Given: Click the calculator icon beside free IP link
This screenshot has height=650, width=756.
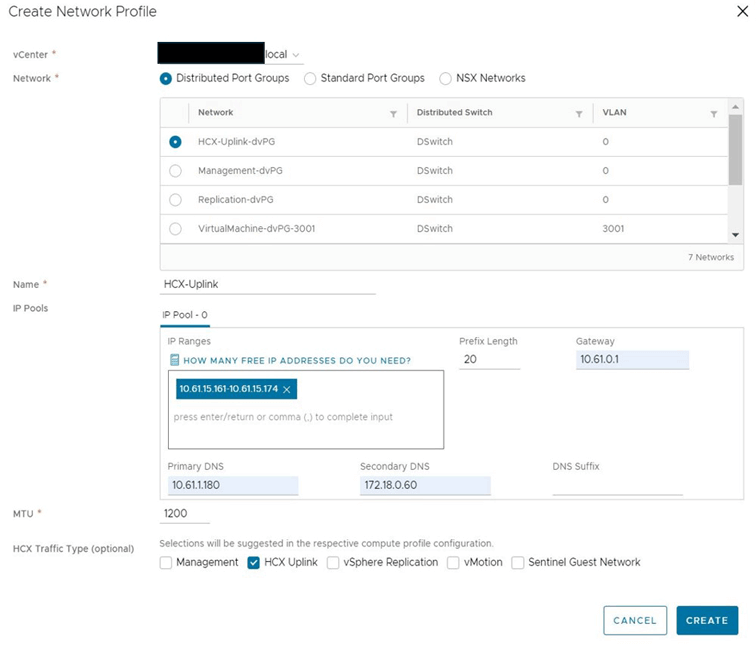Looking at the screenshot, I should (x=175, y=360).
